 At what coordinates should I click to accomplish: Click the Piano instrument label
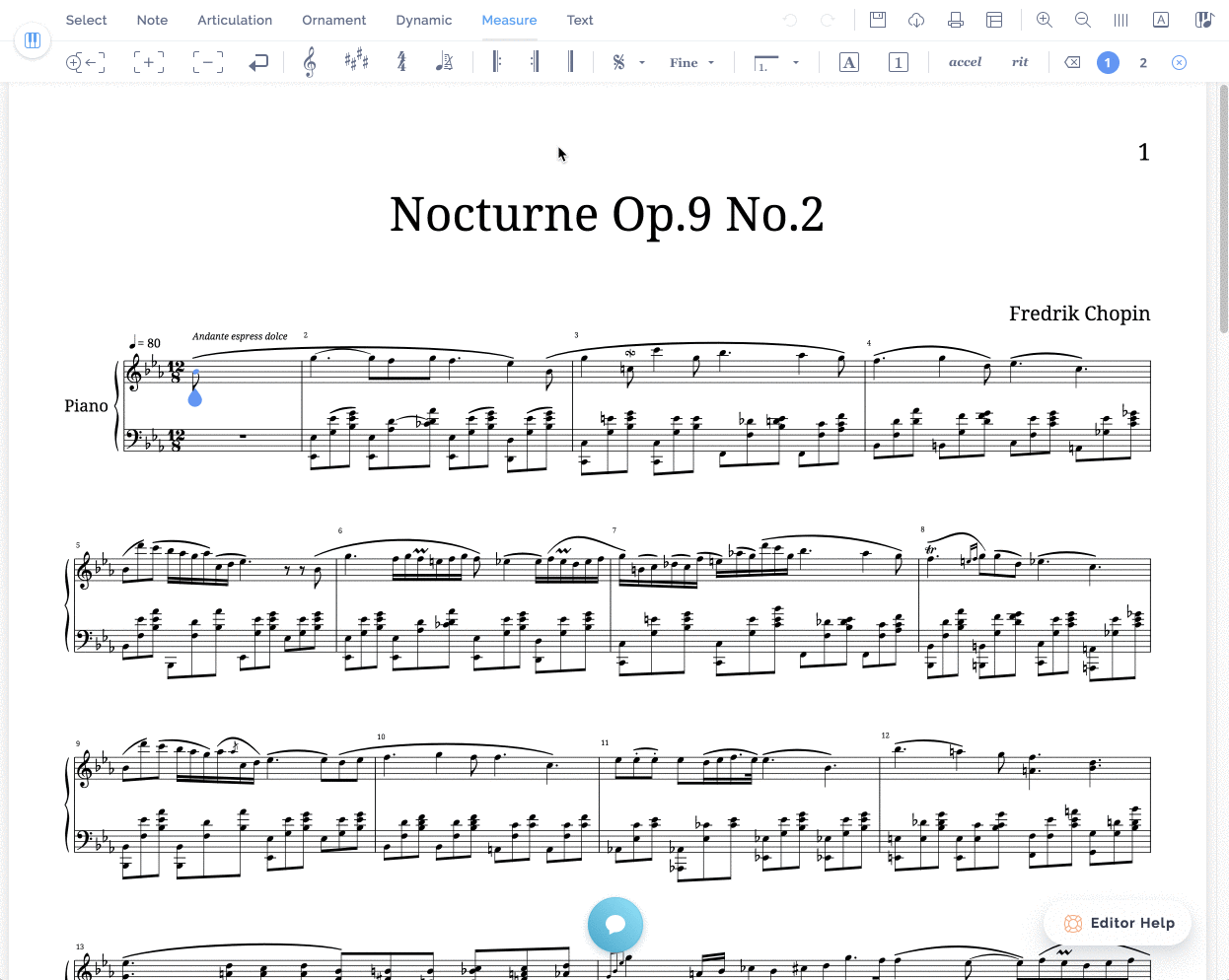click(86, 406)
